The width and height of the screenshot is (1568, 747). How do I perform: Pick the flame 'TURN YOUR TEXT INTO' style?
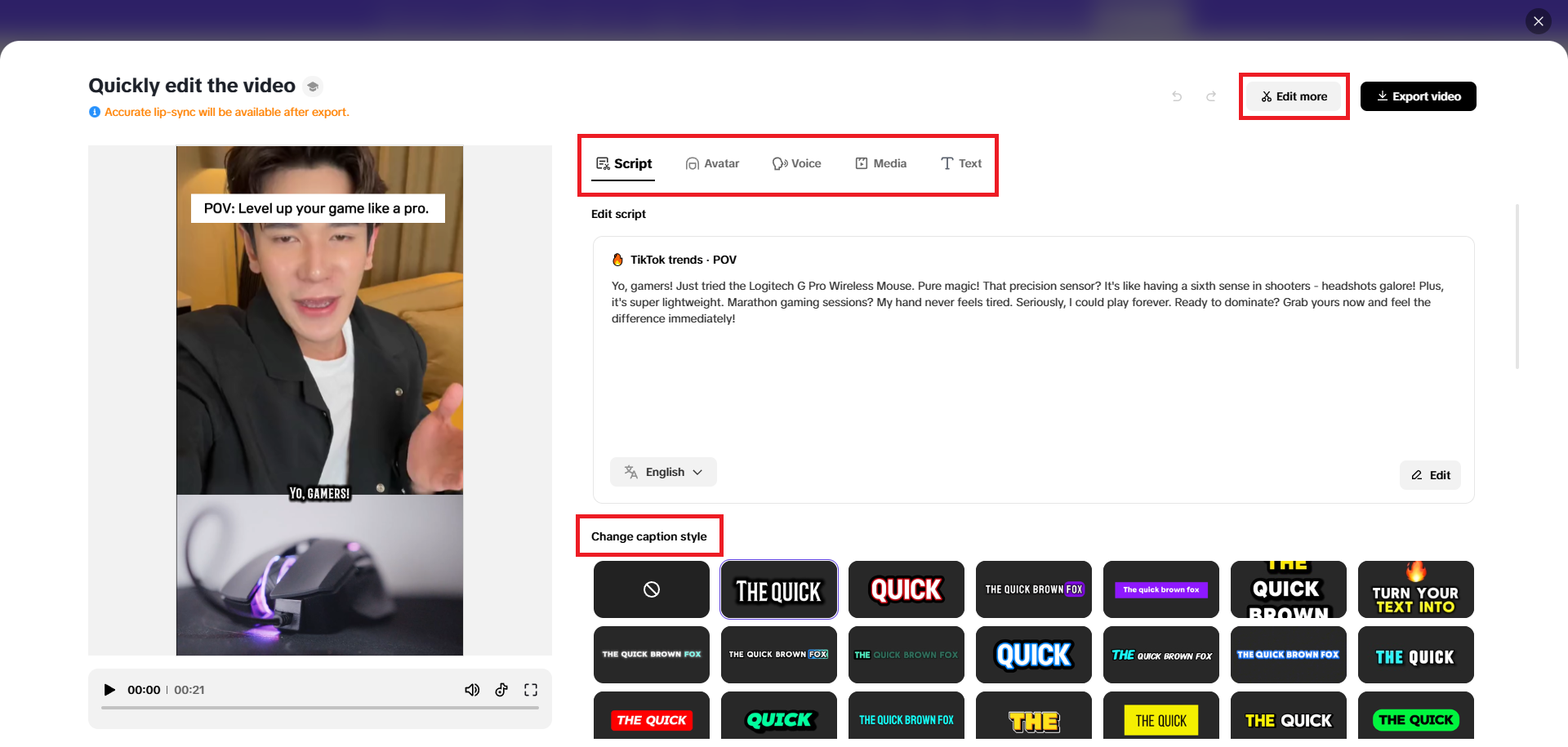pyautogui.click(x=1416, y=589)
